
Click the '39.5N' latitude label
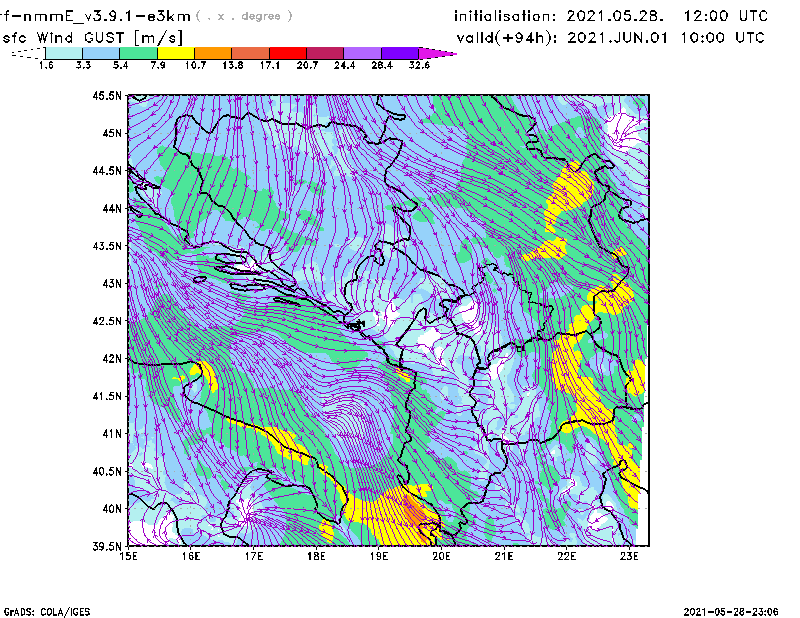107,547
